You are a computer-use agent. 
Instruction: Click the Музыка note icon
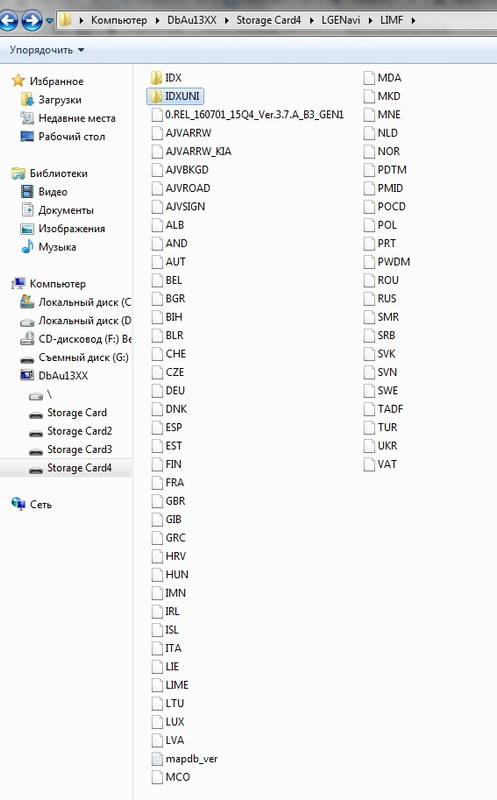(27, 246)
